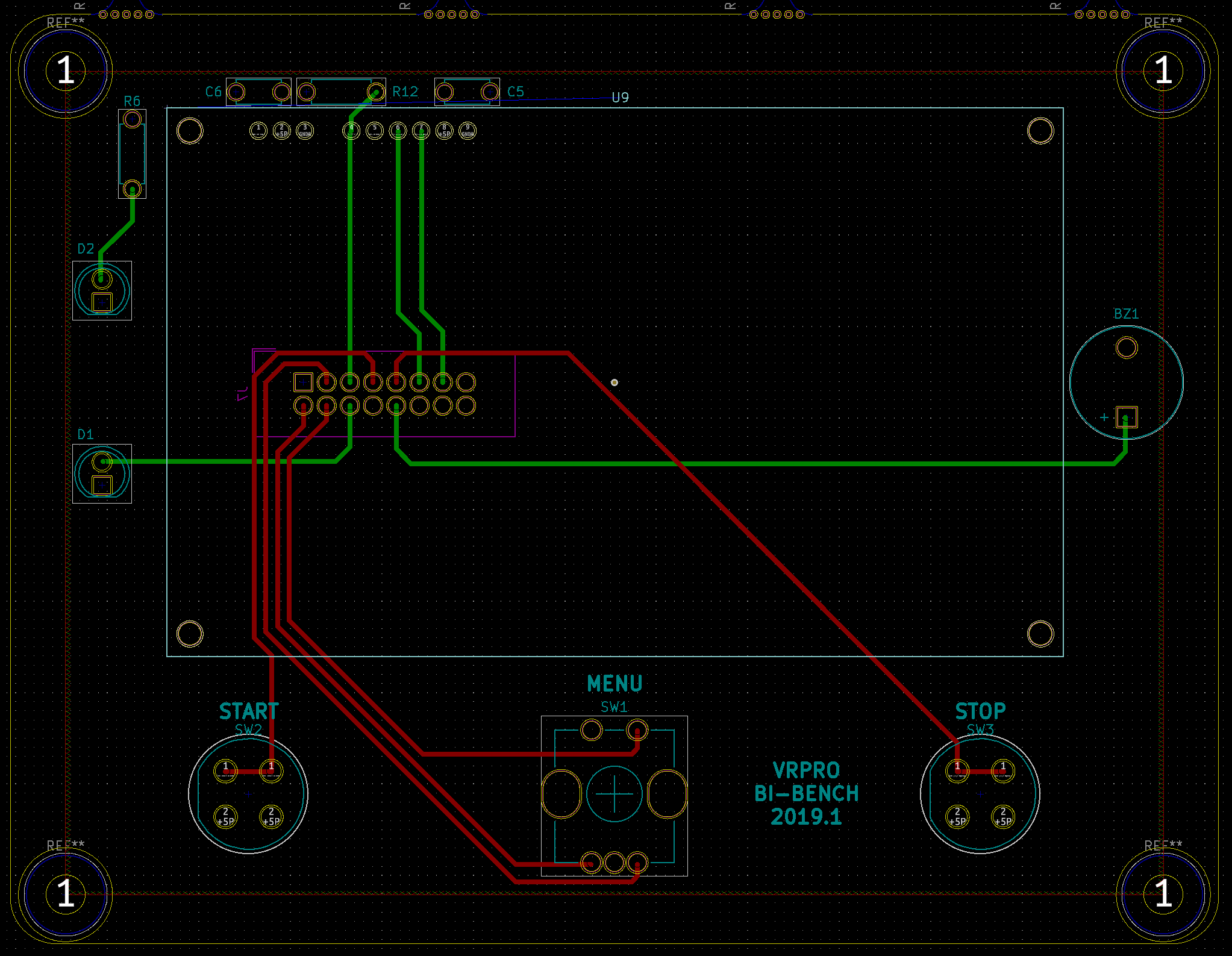1232x956 pixels.
Task: Click the R12 resistor label
Action: 405,92
